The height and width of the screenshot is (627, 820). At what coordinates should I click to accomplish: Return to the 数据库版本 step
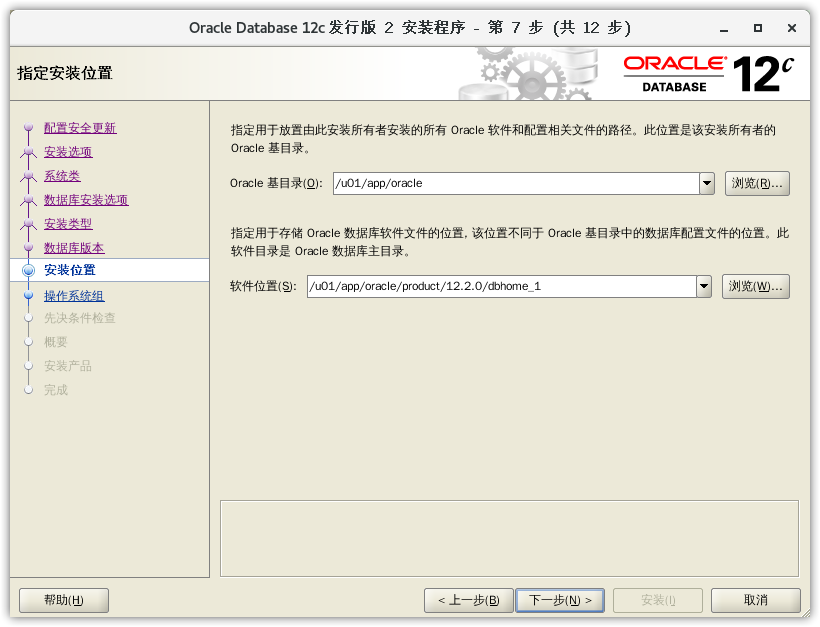[x=74, y=248]
